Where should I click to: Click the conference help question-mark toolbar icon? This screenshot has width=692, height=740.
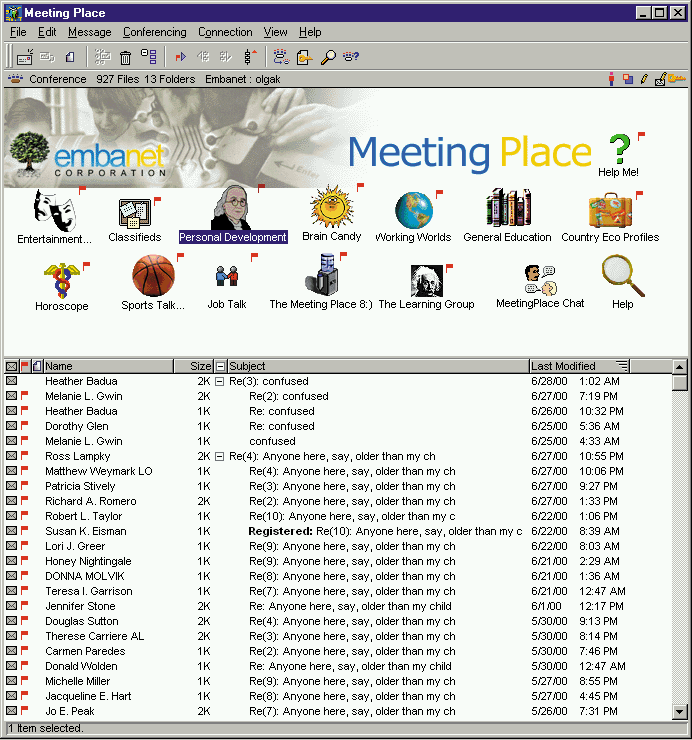click(x=351, y=57)
